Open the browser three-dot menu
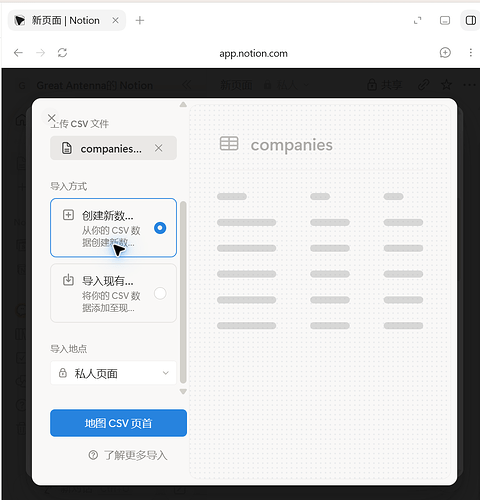Viewport: 480px width, 500px height. tap(471, 53)
